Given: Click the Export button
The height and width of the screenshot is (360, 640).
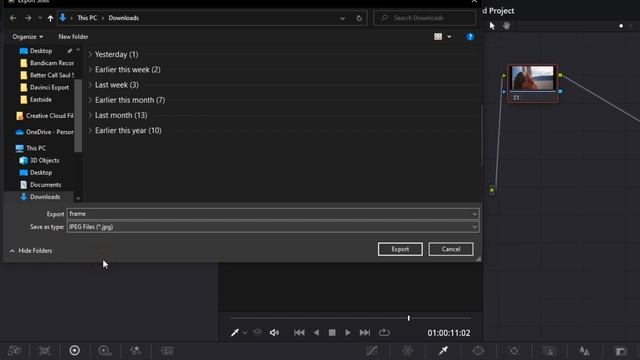Looking at the screenshot, I should tap(400, 249).
